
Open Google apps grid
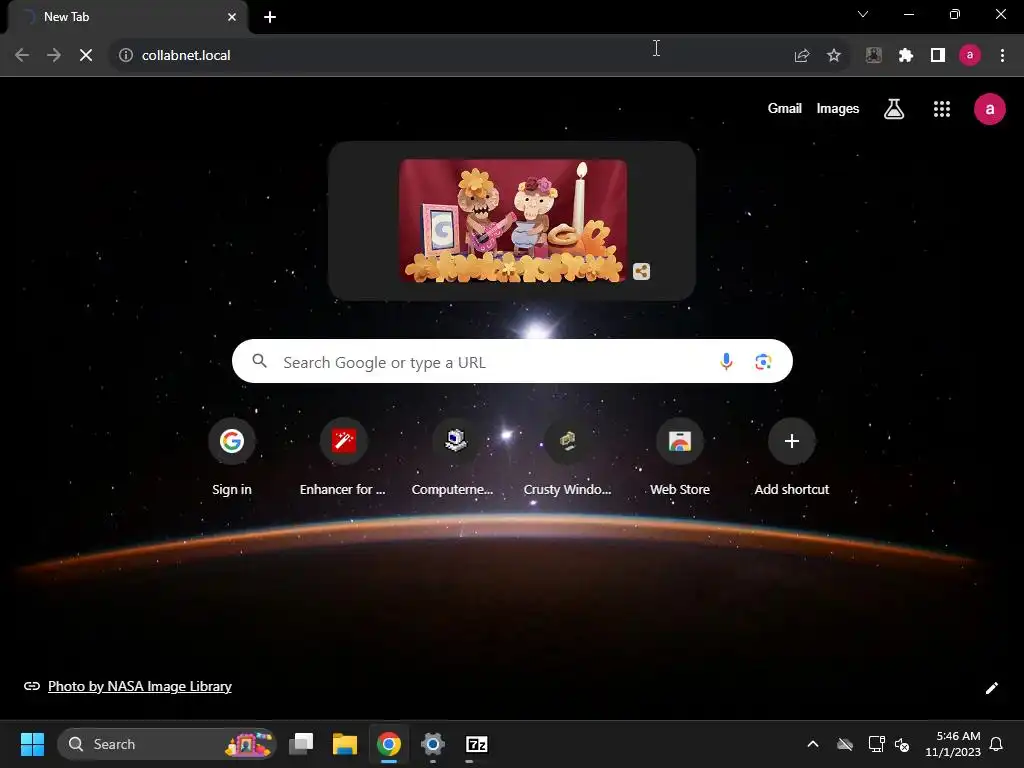tap(942, 109)
